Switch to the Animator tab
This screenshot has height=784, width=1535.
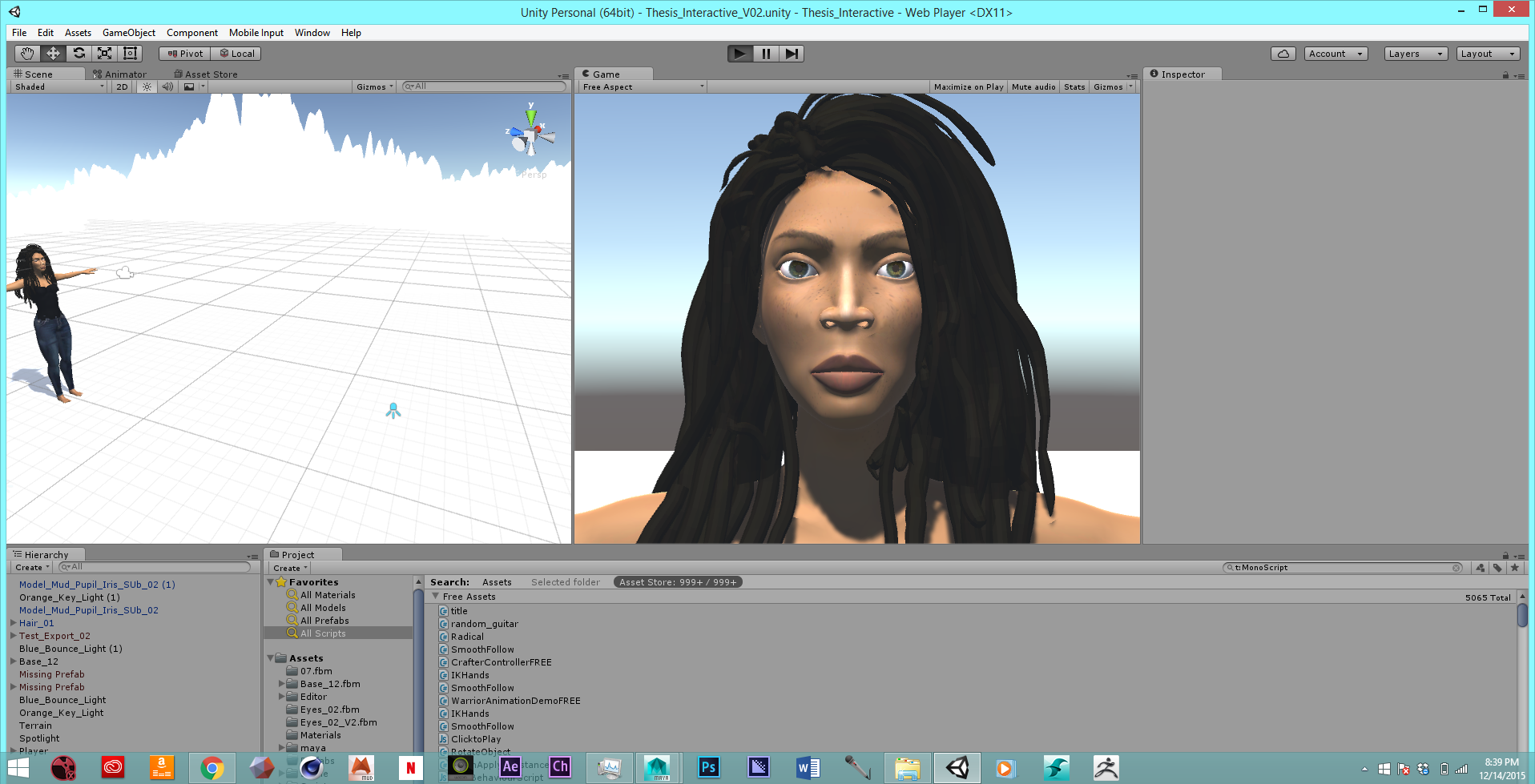click(120, 74)
